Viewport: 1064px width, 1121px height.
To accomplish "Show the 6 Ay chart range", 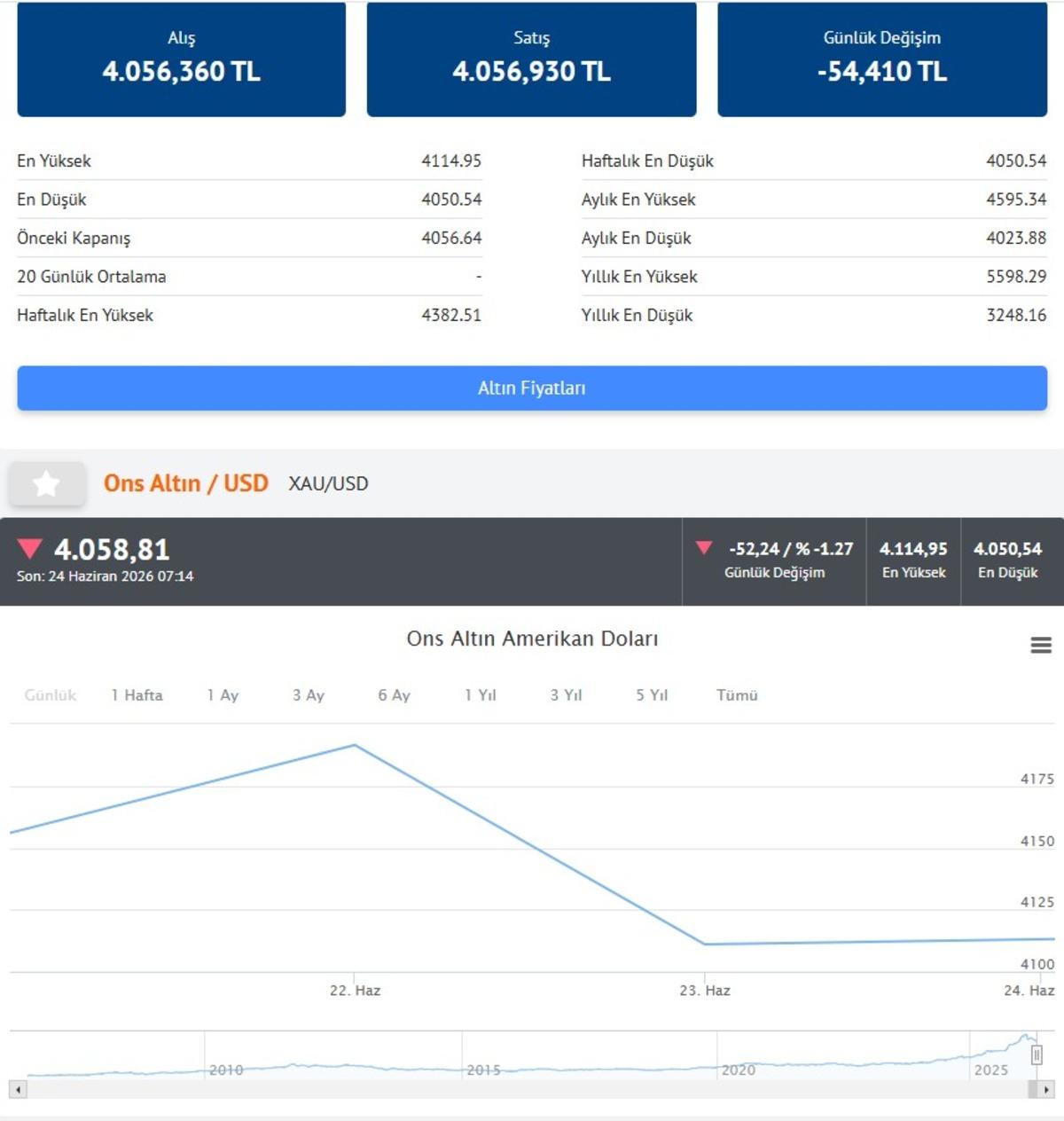I will pyautogui.click(x=394, y=695).
